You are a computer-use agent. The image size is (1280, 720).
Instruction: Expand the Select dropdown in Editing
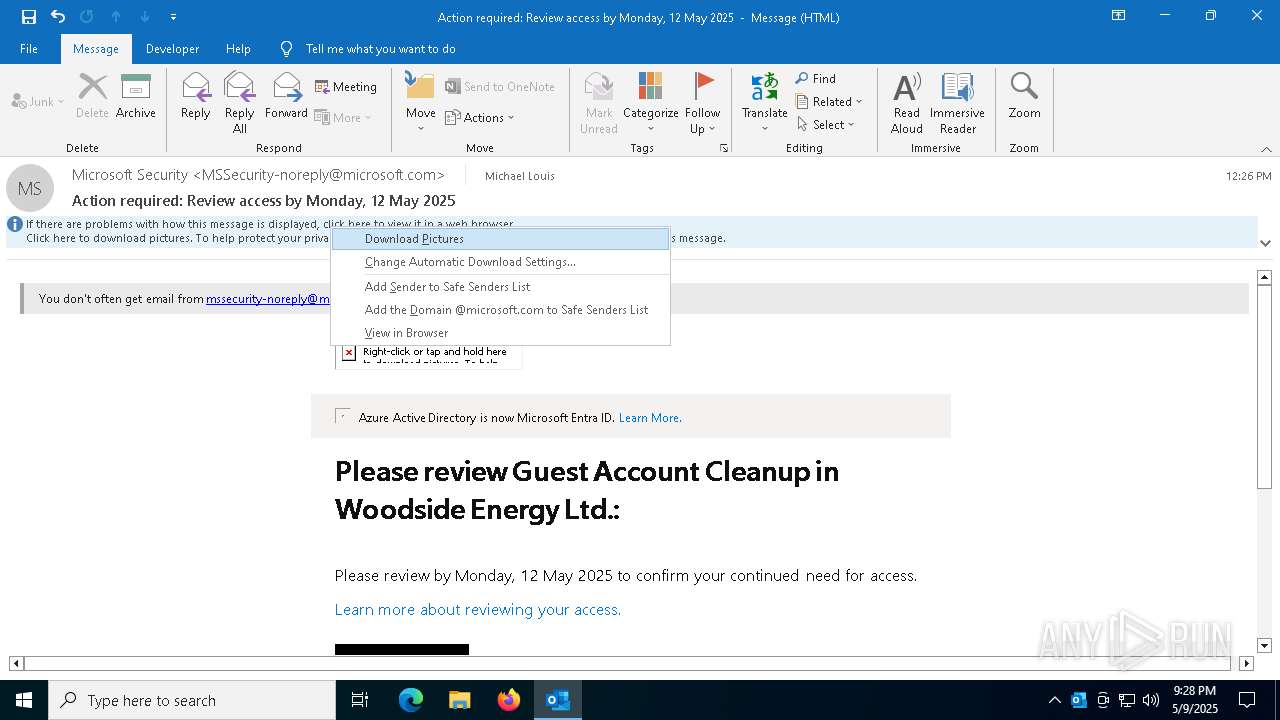826,125
